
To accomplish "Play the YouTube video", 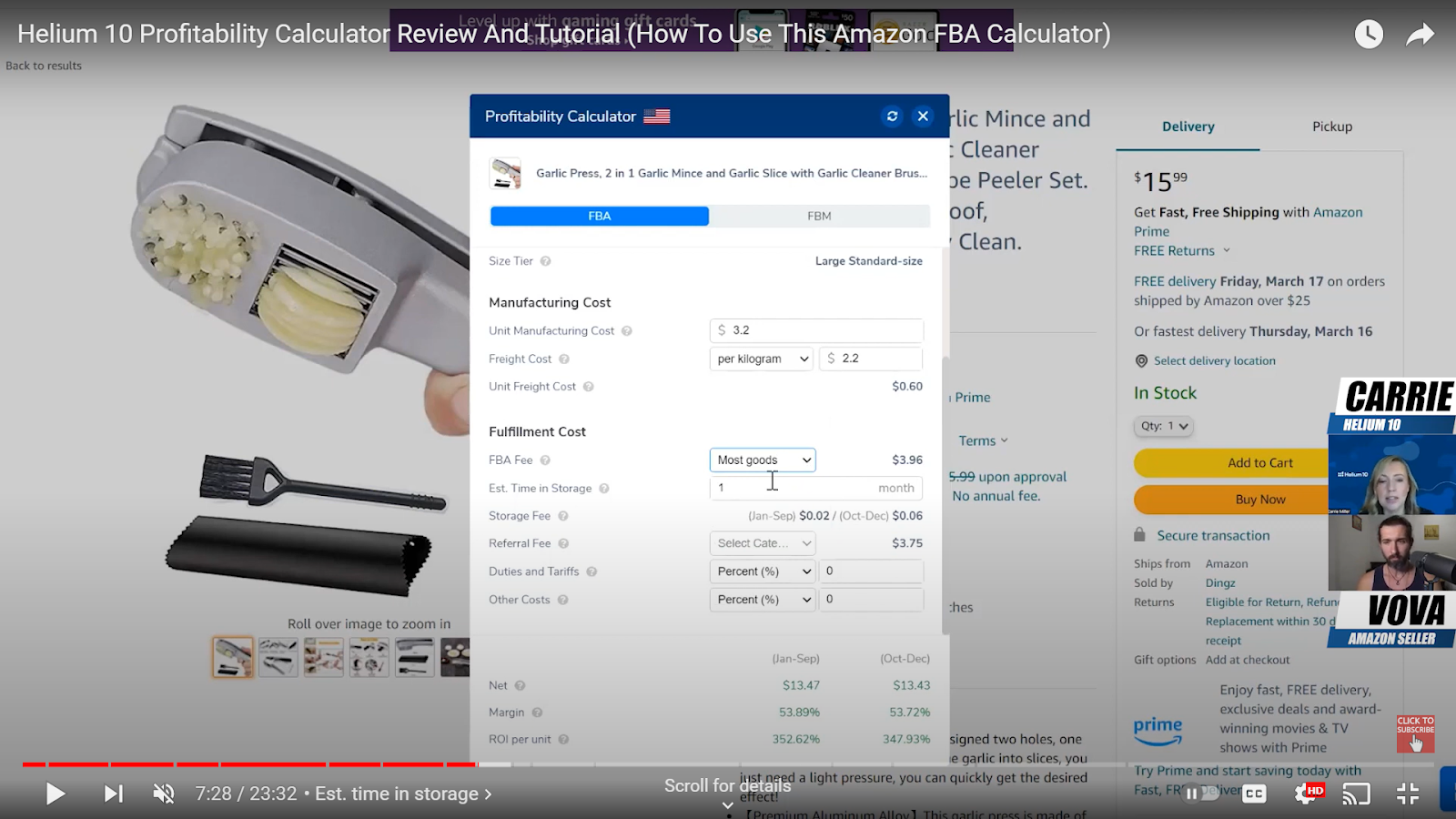I will 55,794.
